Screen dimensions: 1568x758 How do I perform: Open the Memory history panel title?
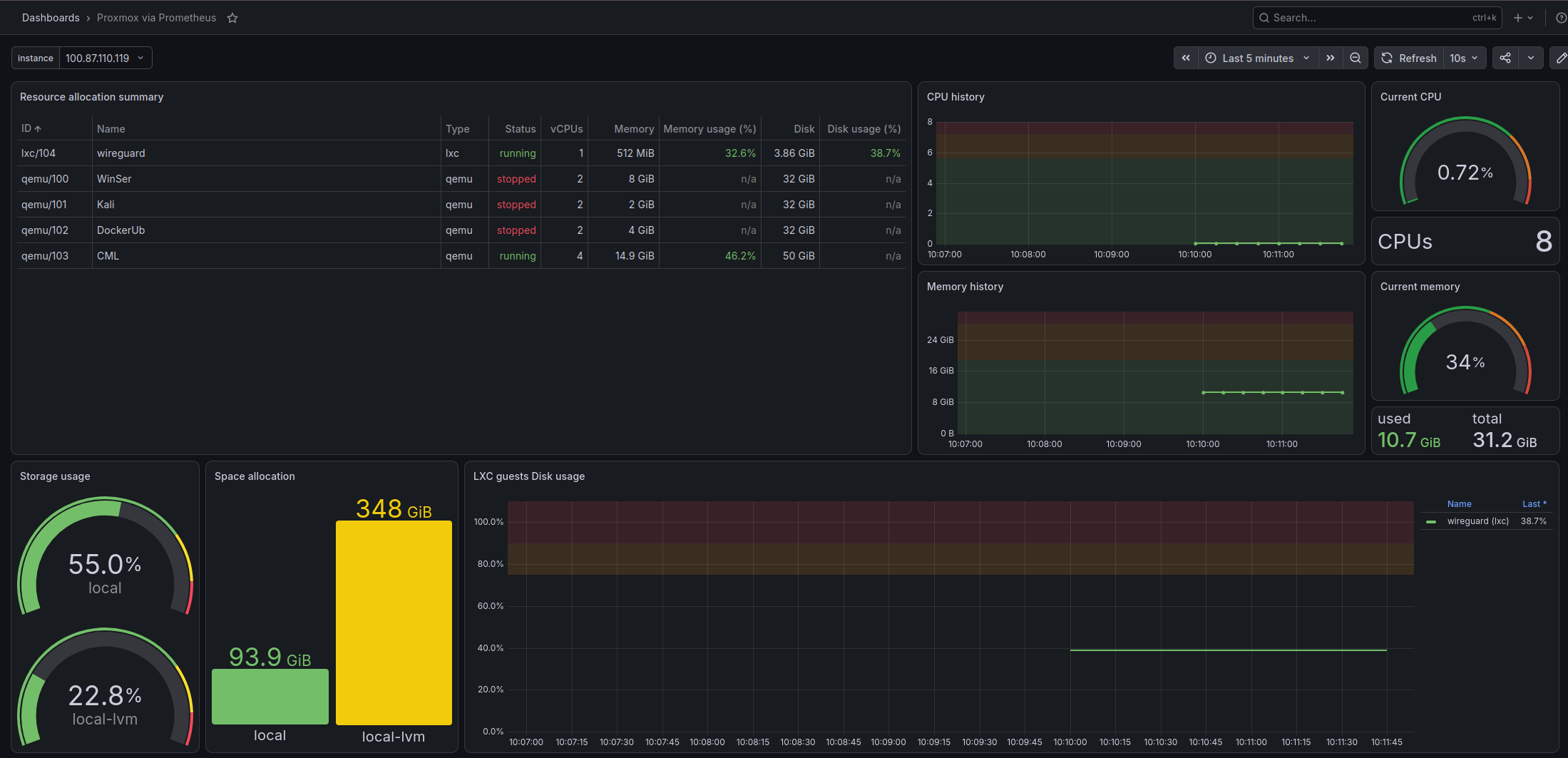(965, 287)
